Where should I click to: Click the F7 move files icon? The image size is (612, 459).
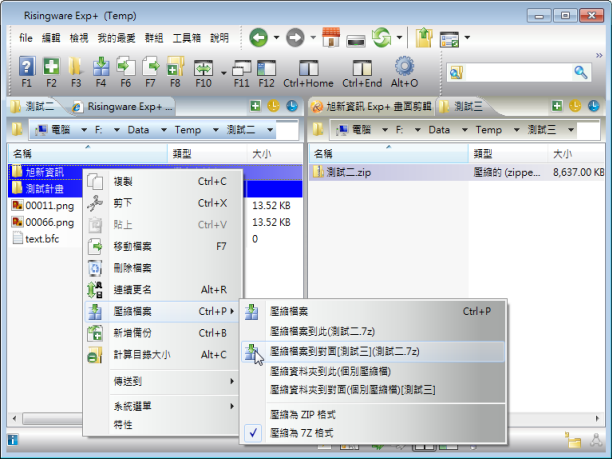coord(151,66)
